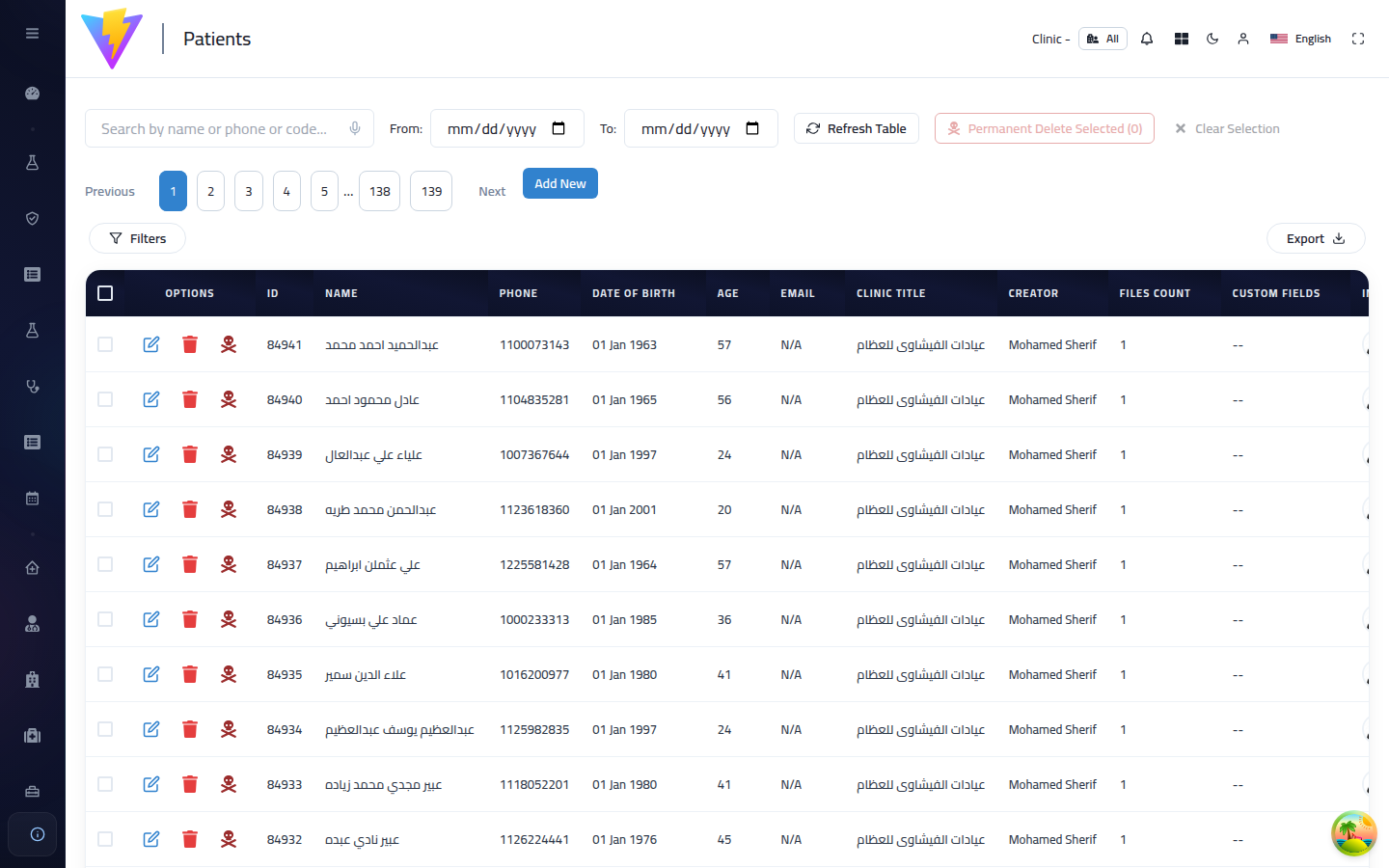
Task: Open the stethoscope icon in sidebar
Action: pyautogui.click(x=32, y=387)
